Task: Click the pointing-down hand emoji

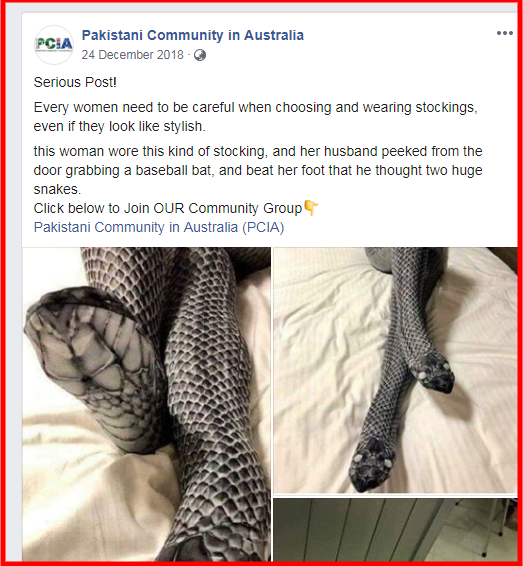Action: tap(311, 208)
